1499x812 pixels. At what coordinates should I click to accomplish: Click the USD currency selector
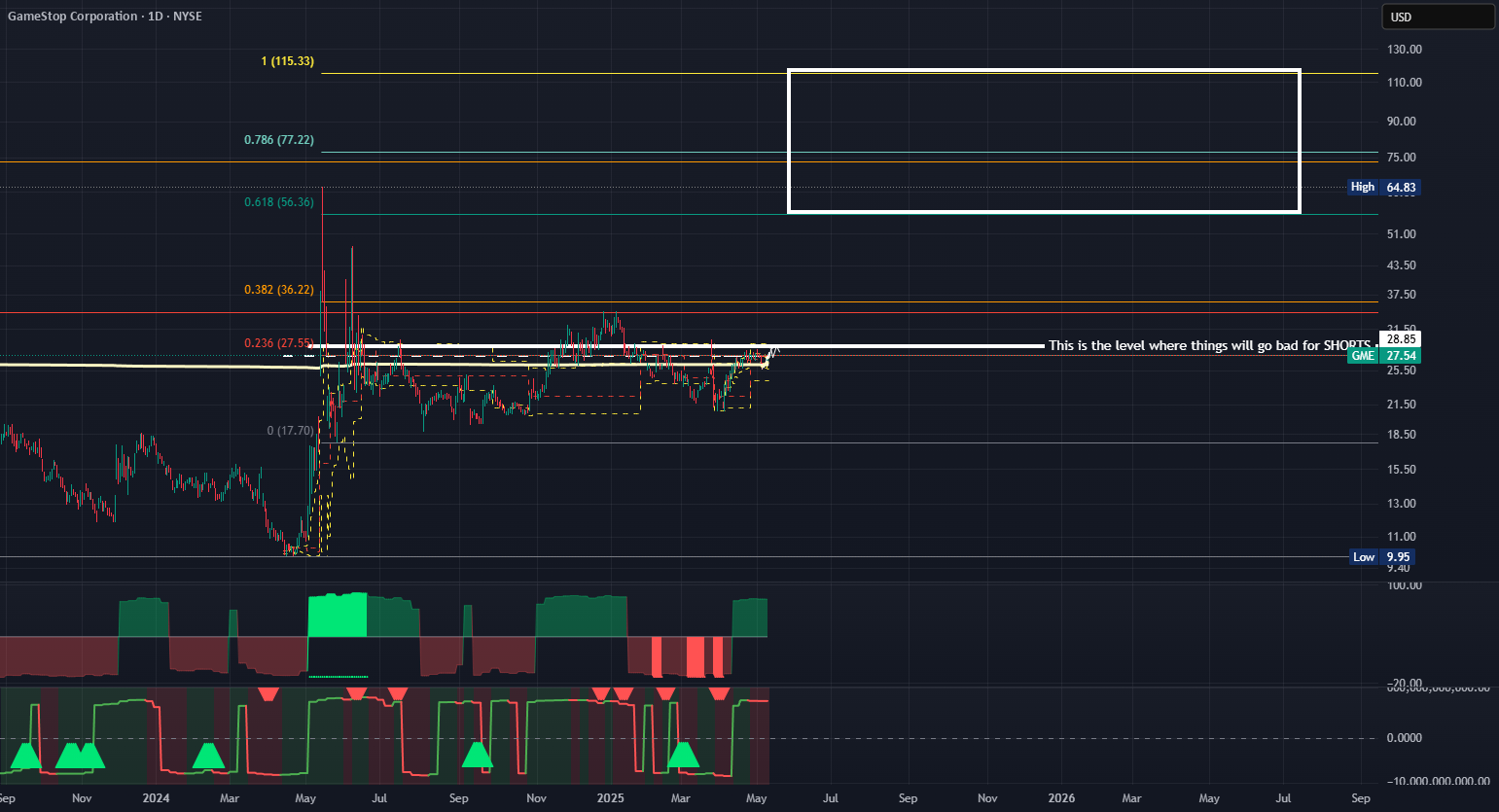(x=1438, y=17)
